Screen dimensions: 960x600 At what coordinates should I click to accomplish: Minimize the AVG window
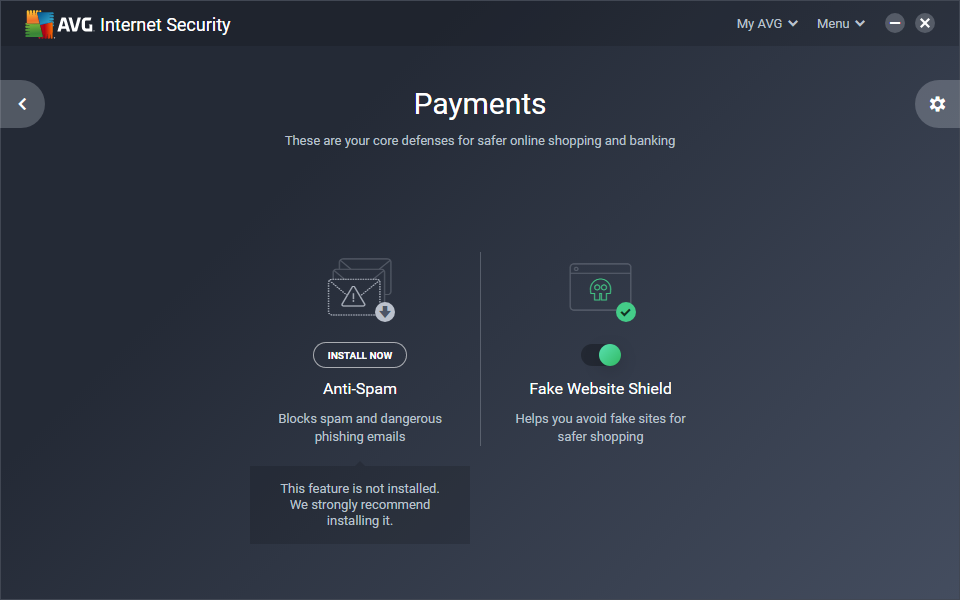pos(894,23)
